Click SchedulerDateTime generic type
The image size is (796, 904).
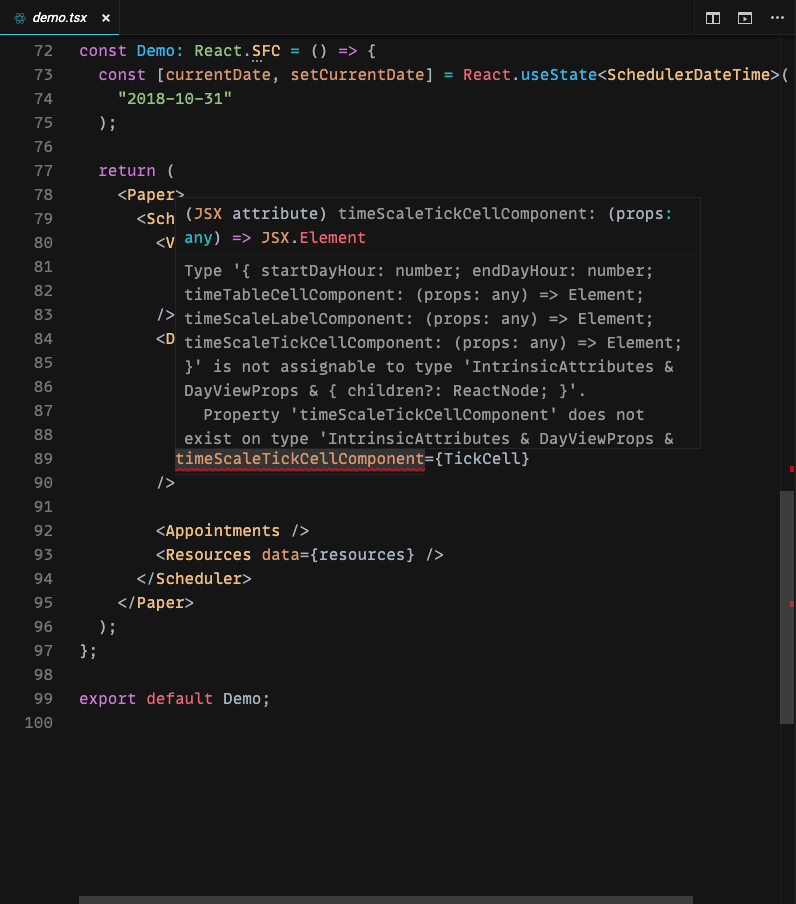tap(688, 75)
